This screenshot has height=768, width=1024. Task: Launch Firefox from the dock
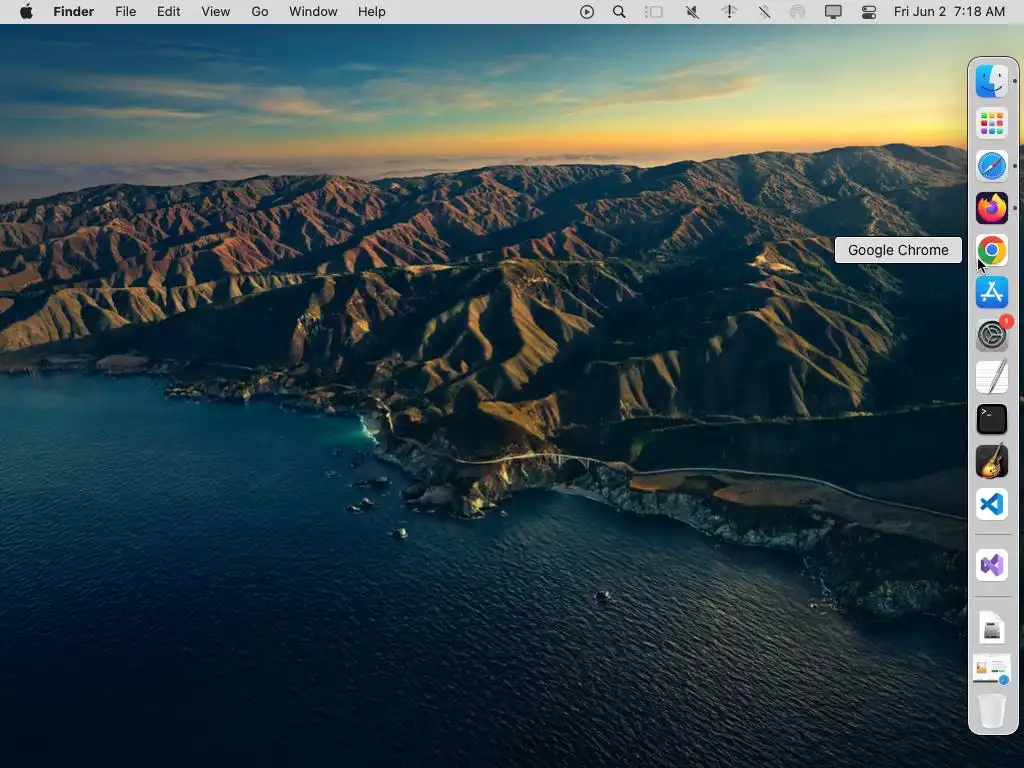pos(992,208)
